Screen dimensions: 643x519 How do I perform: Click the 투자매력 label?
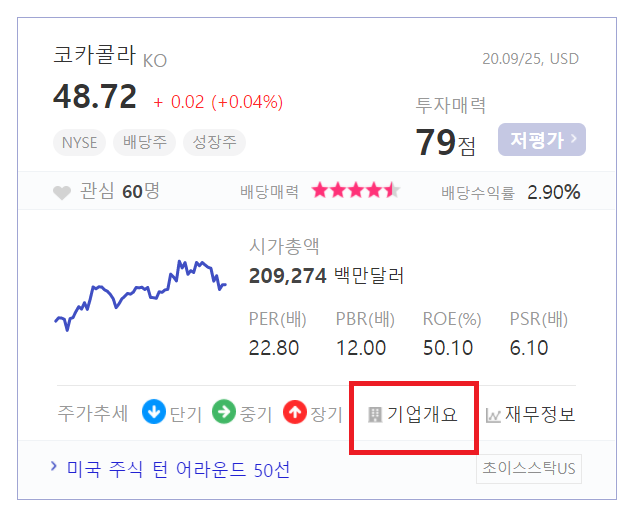point(451,105)
